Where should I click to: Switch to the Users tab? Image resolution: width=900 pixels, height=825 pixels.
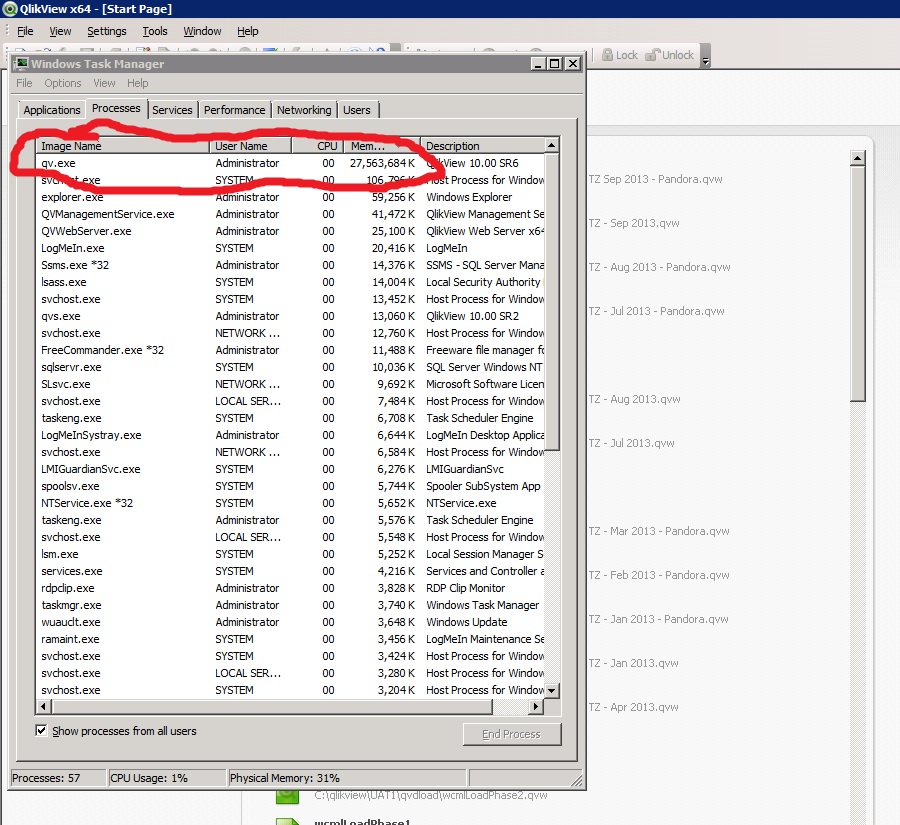[x=357, y=110]
